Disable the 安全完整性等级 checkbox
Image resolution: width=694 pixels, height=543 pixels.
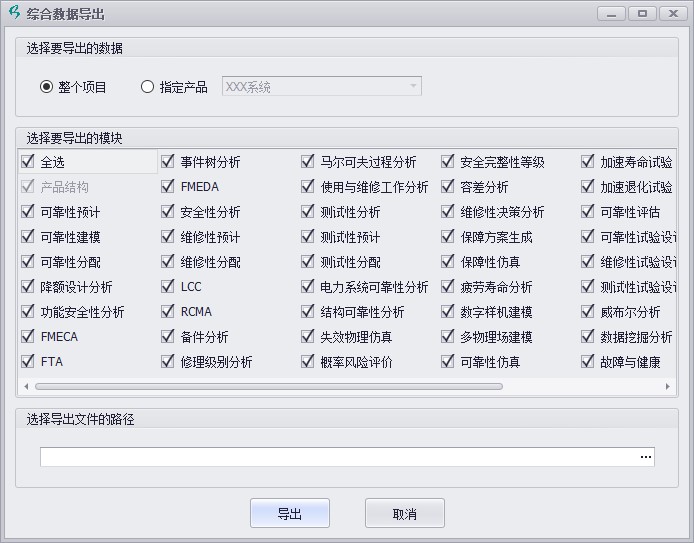pos(447,162)
